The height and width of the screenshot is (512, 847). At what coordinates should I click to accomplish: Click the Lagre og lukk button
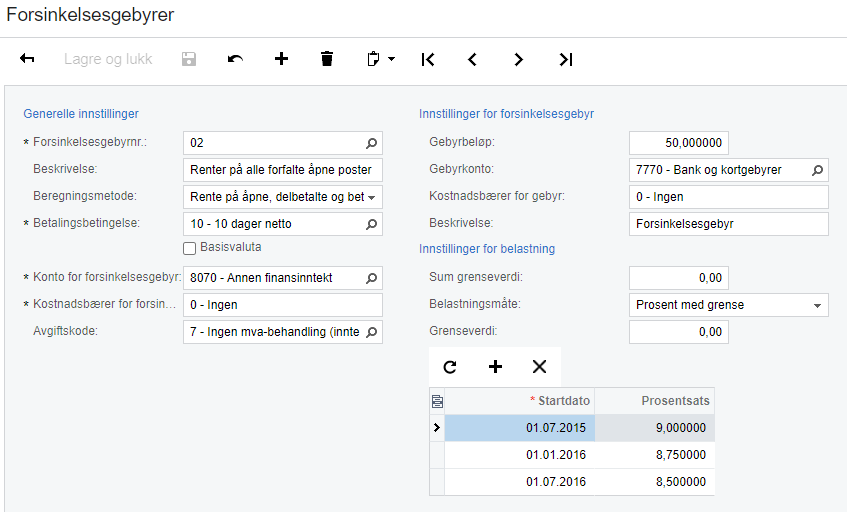[x=108, y=59]
